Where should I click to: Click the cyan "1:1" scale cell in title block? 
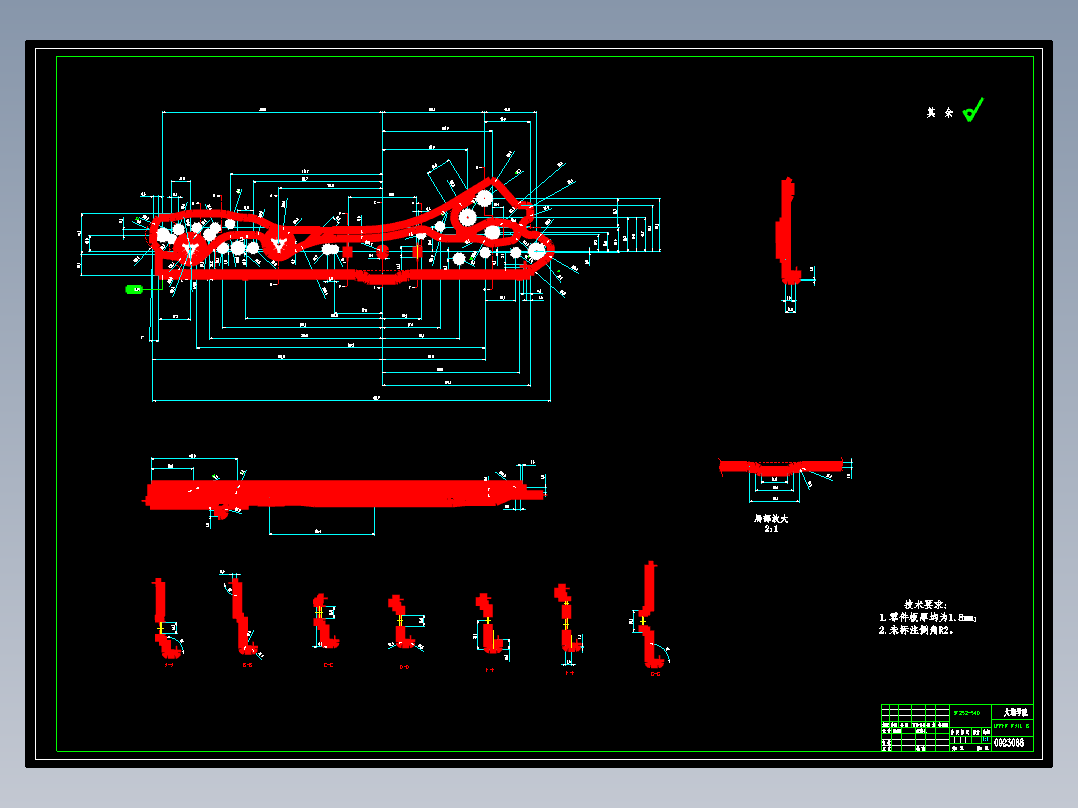(x=986, y=739)
